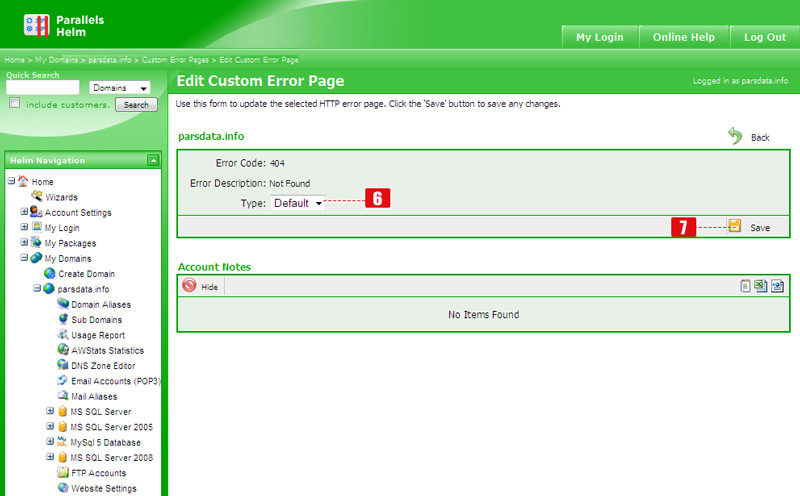Open the My Login top tab
Screen dimensions: 800x496
(x=599, y=37)
